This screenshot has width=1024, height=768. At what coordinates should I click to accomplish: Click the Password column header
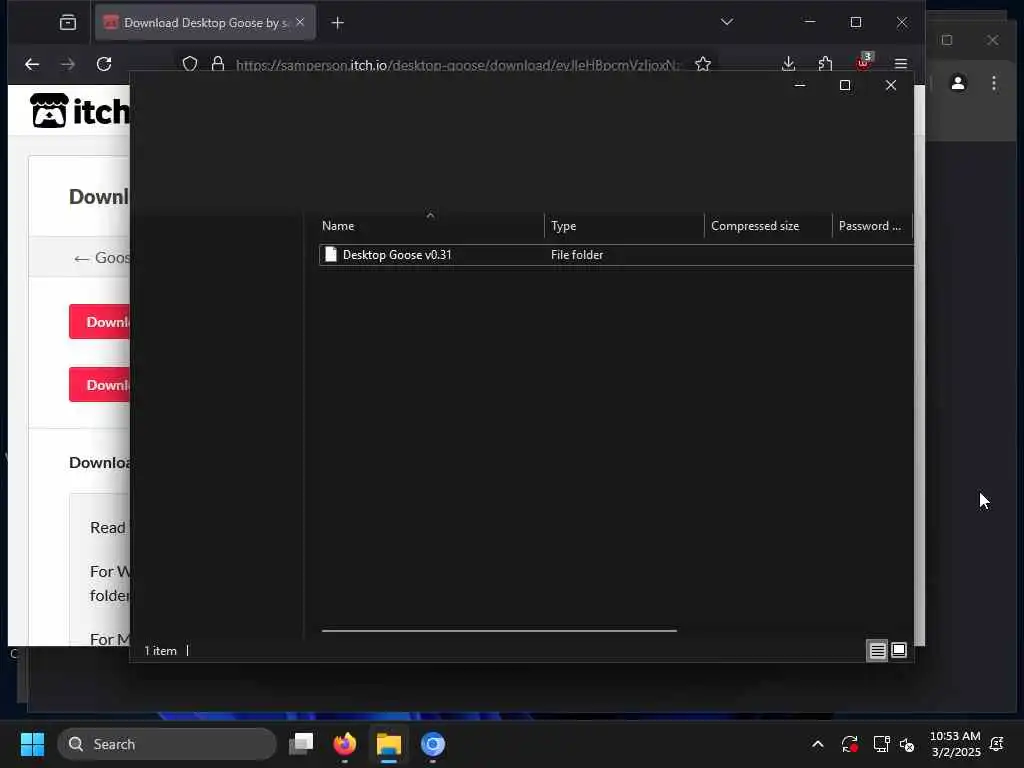click(x=871, y=226)
